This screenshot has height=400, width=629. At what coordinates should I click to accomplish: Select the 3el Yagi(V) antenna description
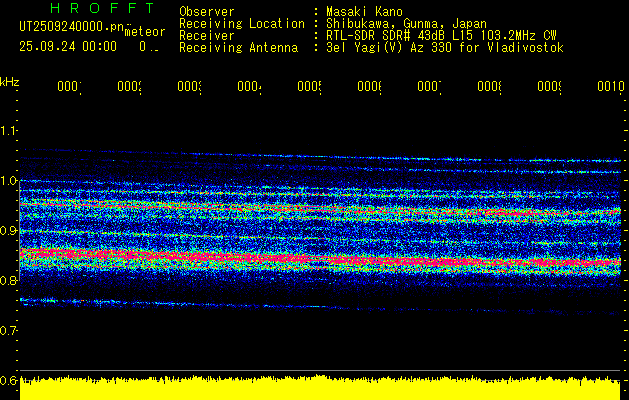445,48
